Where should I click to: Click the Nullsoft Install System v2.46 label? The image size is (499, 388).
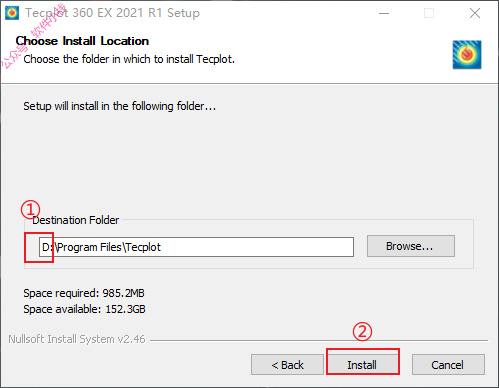tap(77, 339)
